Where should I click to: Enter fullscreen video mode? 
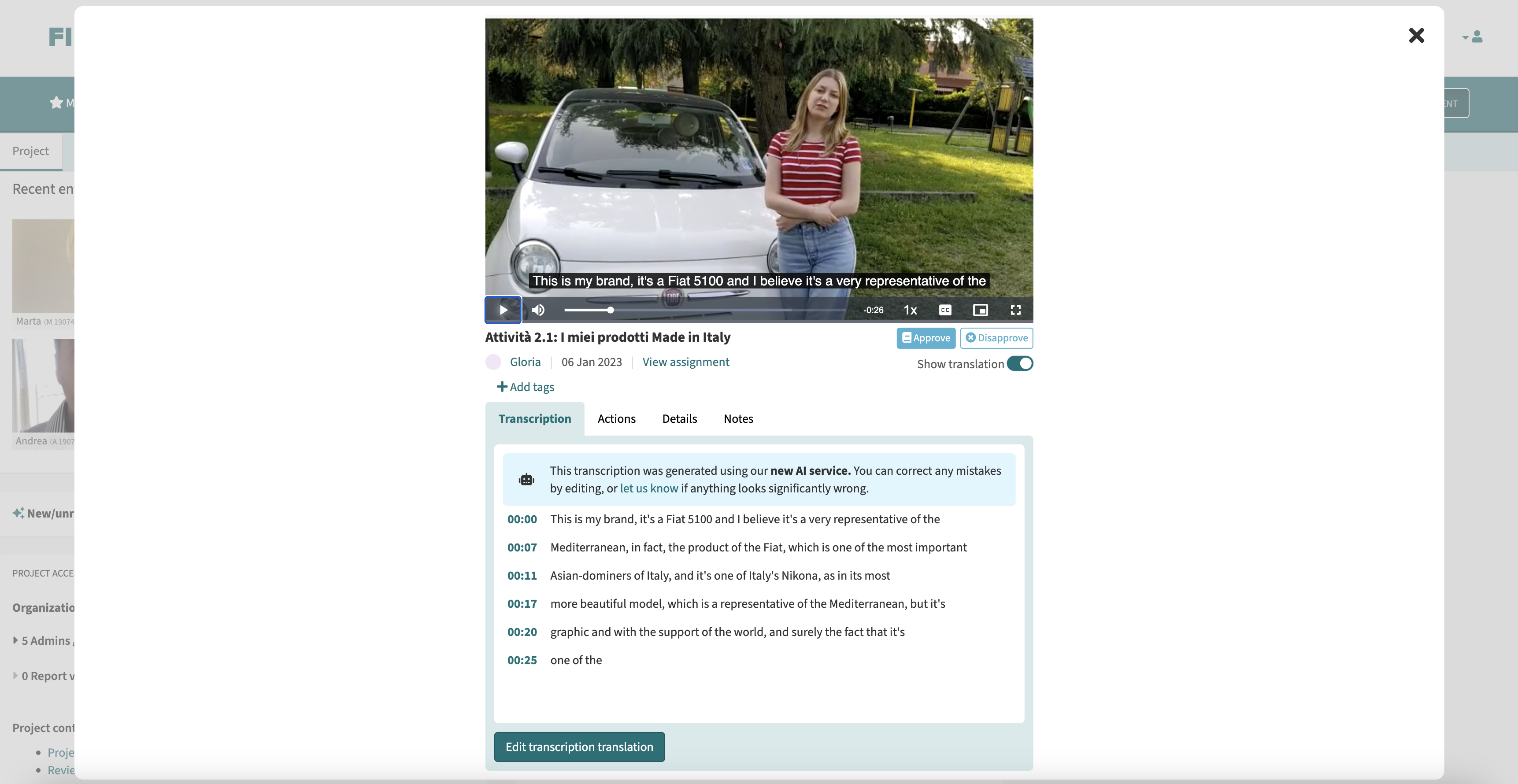[1015, 310]
